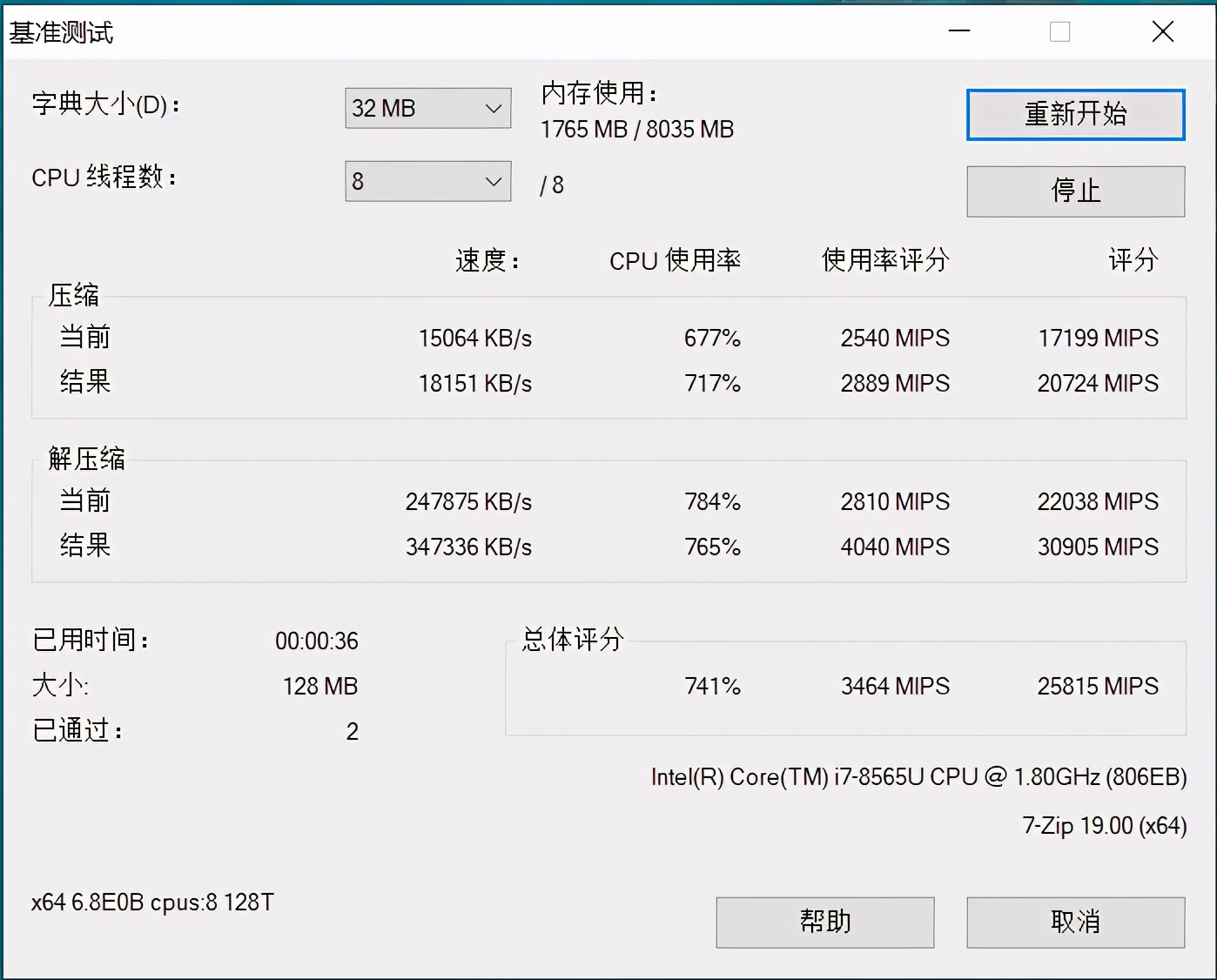Select the 速度 speed column header

coord(485,260)
